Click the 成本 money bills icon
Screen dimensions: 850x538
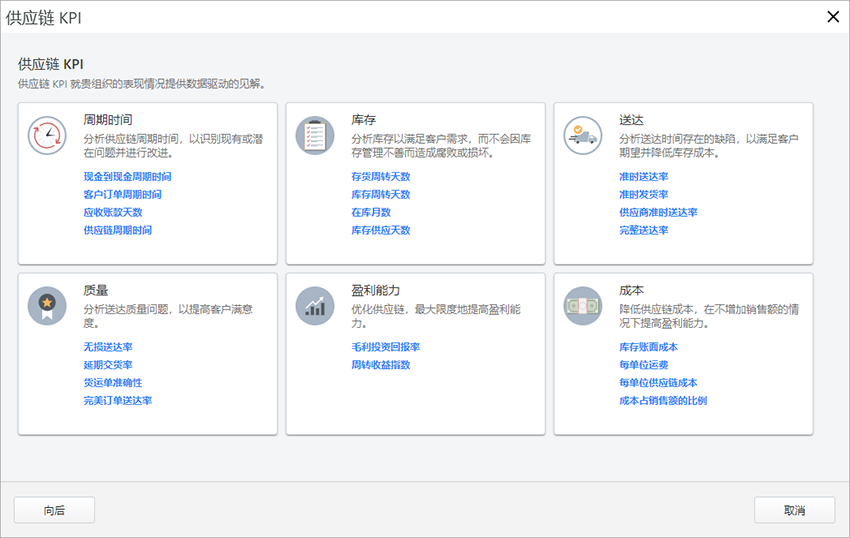583,305
